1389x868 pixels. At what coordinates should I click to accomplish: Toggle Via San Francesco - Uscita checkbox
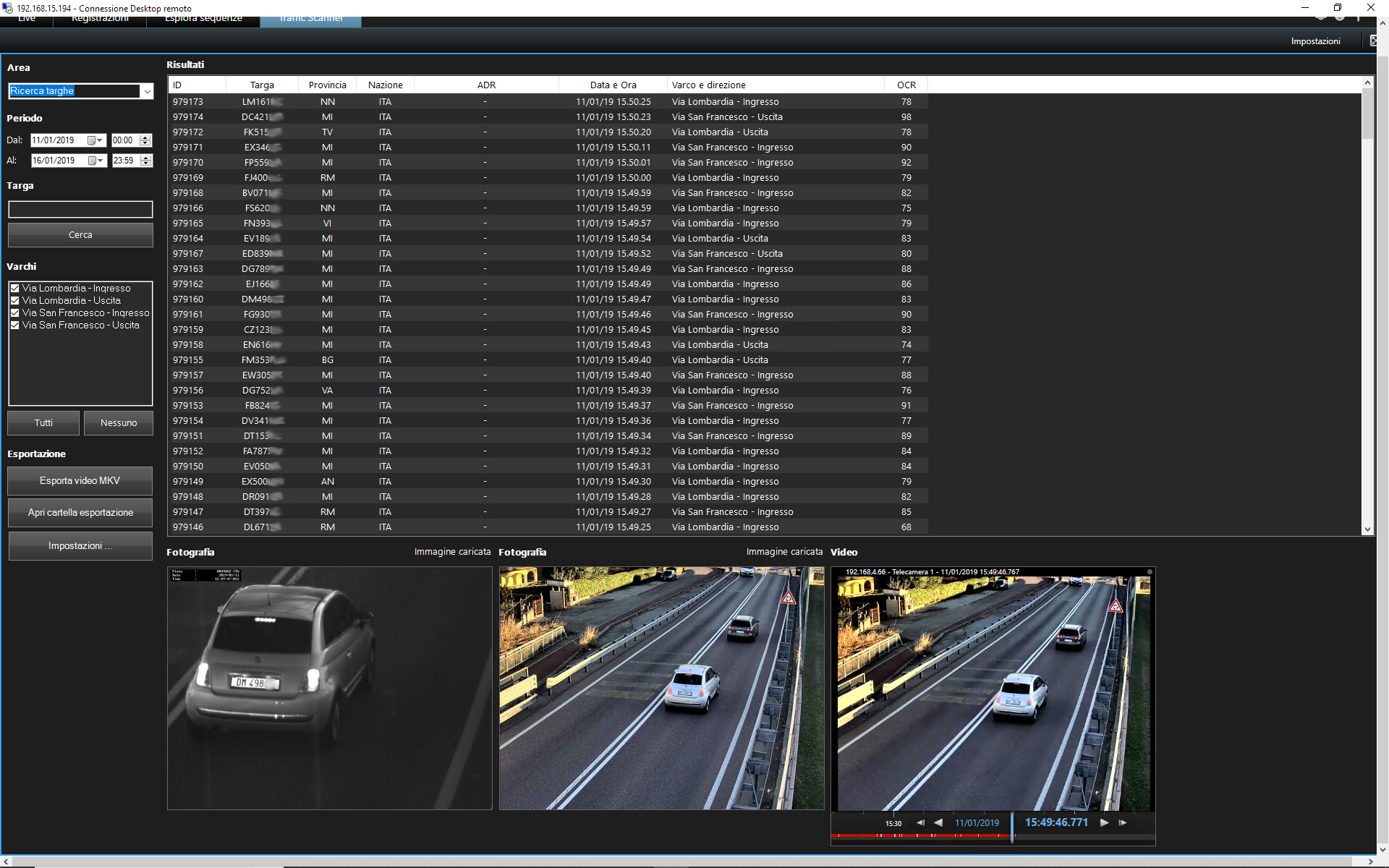click(x=15, y=325)
